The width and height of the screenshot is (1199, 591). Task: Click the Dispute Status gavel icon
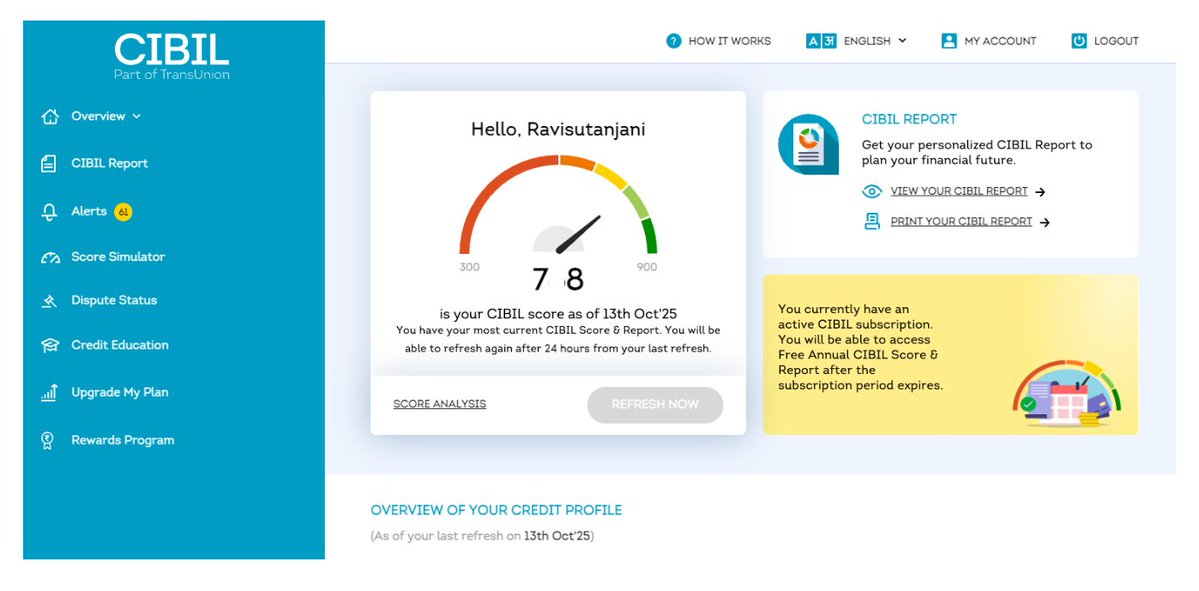click(x=49, y=301)
